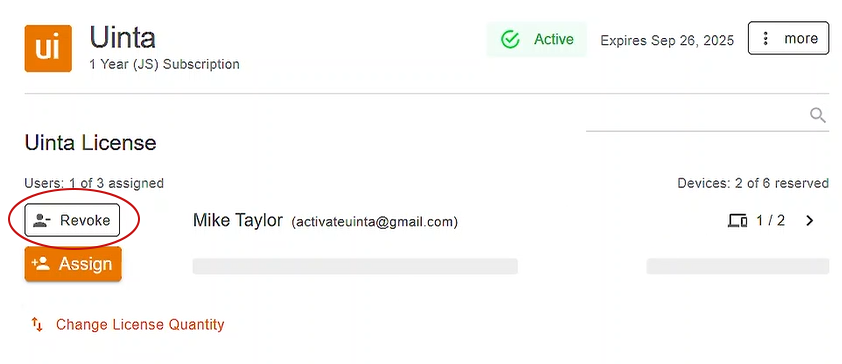Image resolution: width=842 pixels, height=364 pixels.
Task: Click the orange Assign button
Action: [x=73, y=264]
